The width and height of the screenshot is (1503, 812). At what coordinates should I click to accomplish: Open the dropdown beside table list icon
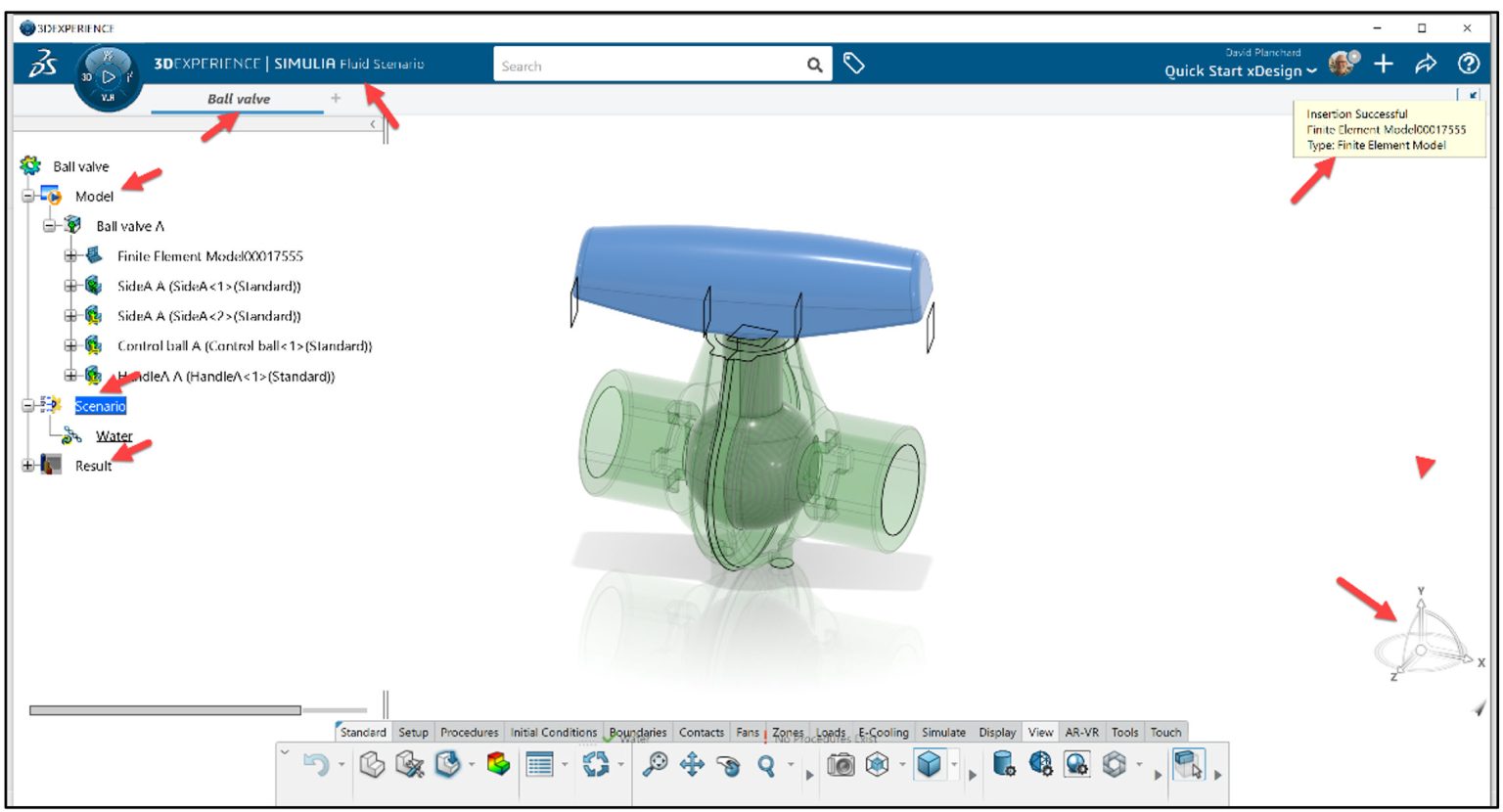point(565,765)
